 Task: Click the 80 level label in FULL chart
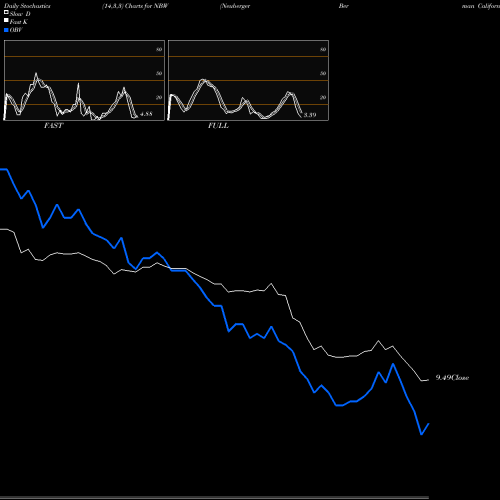click(323, 49)
